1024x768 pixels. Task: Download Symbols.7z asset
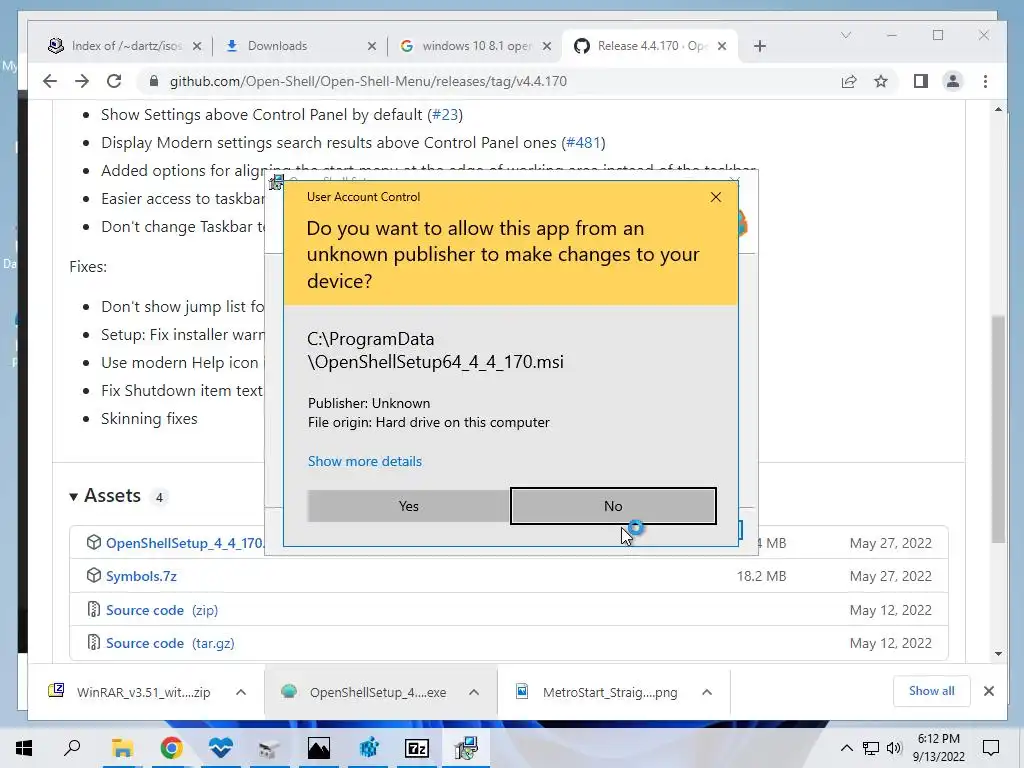141,577
